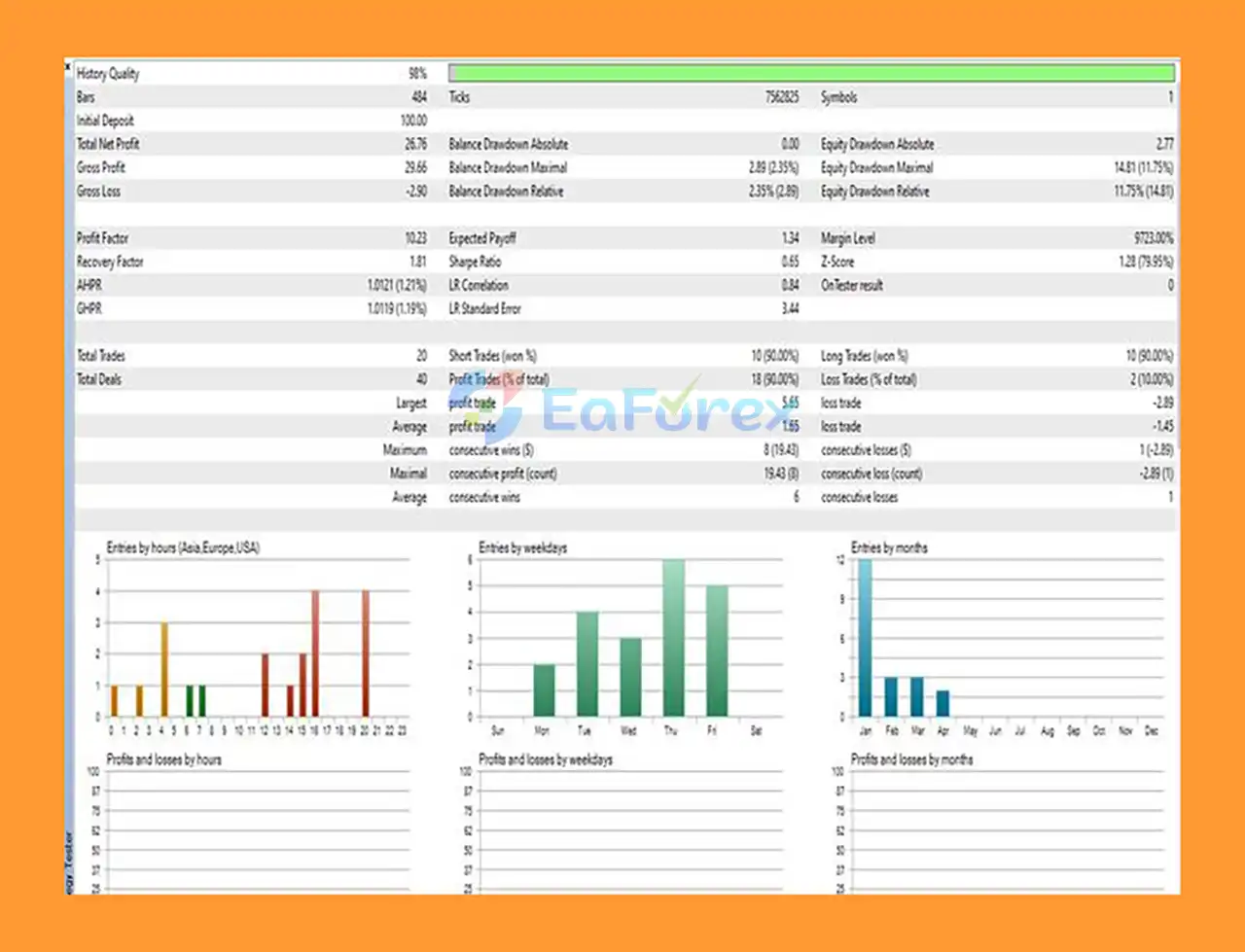The width and height of the screenshot is (1245, 952).
Task: Select the Ticks count 7562825
Action: coord(781,97)
